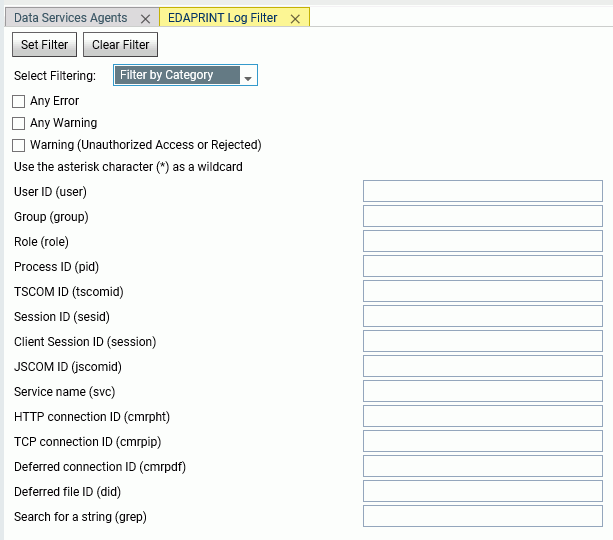Select the 'Search for a string (grep)' label
This screenshot has width=613, height=540.
[x=80, y=517]
